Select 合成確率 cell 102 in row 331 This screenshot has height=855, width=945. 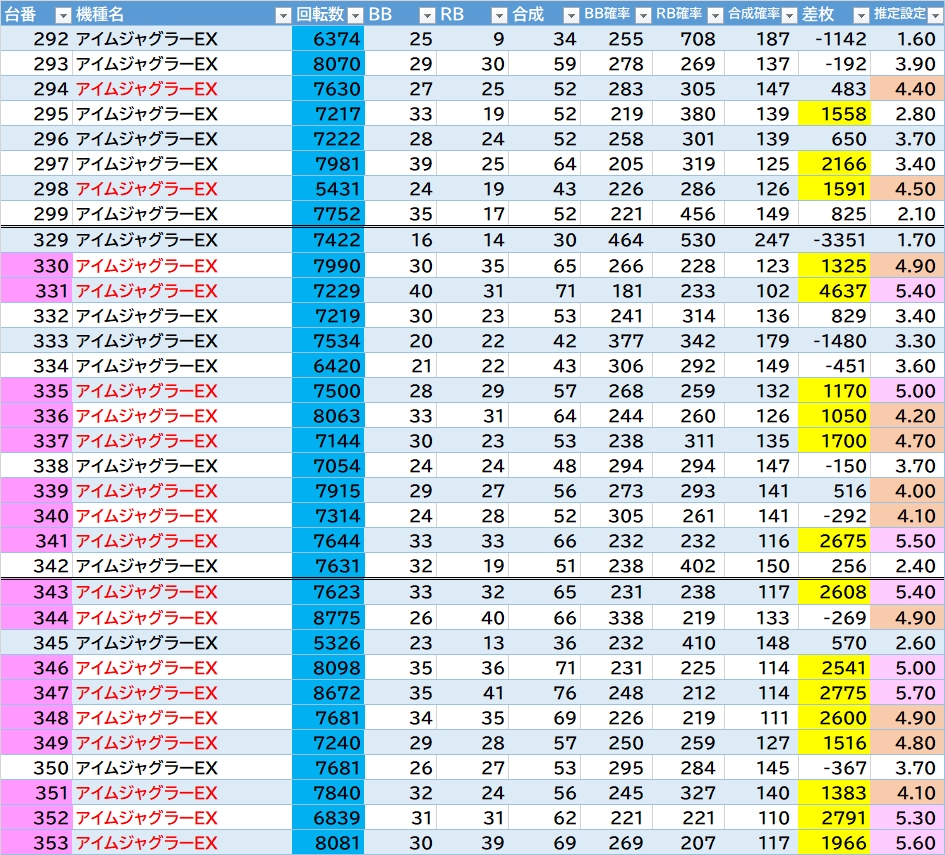pyautogui.click(x=762, y=291)
